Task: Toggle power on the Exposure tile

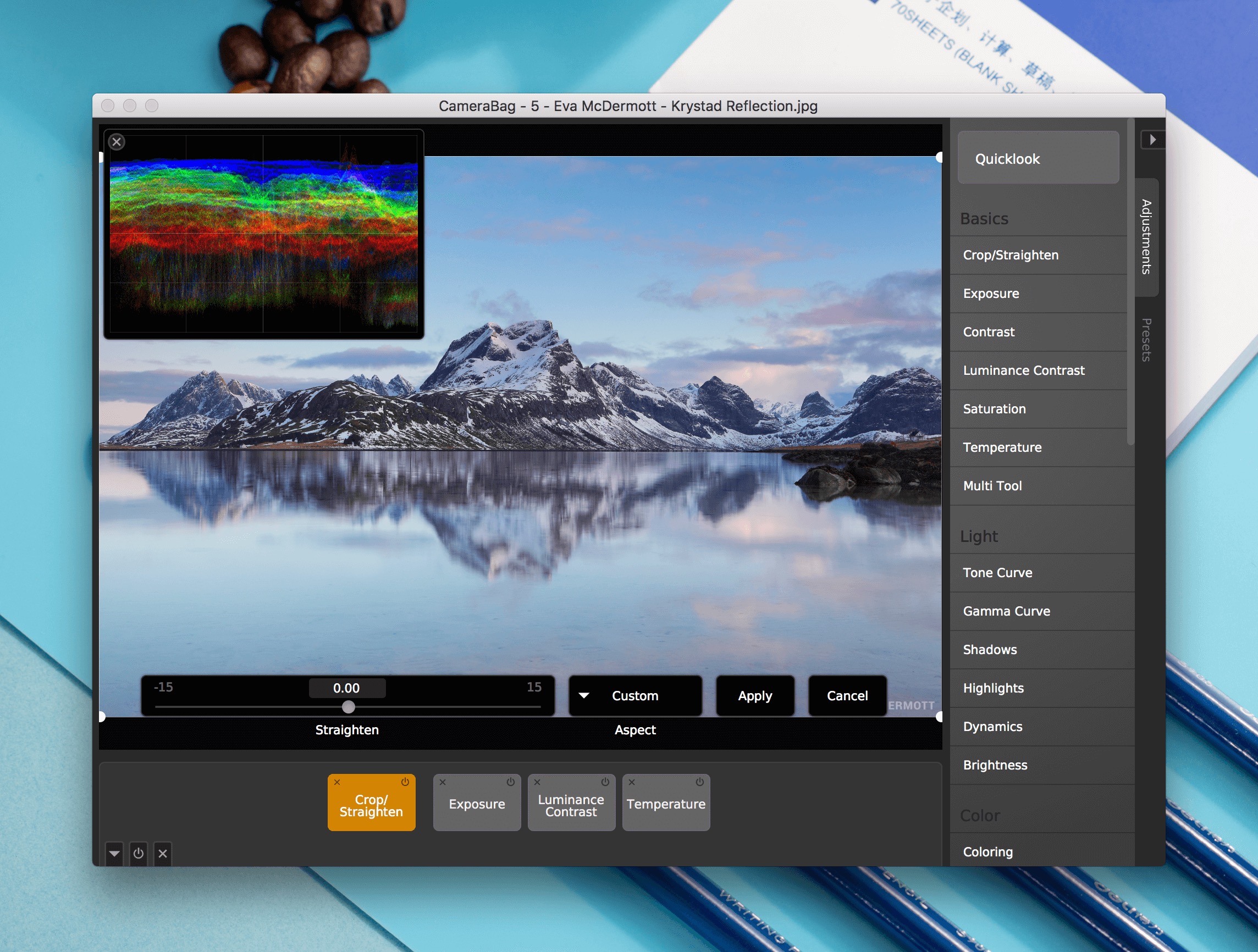Action: (511, 782)
